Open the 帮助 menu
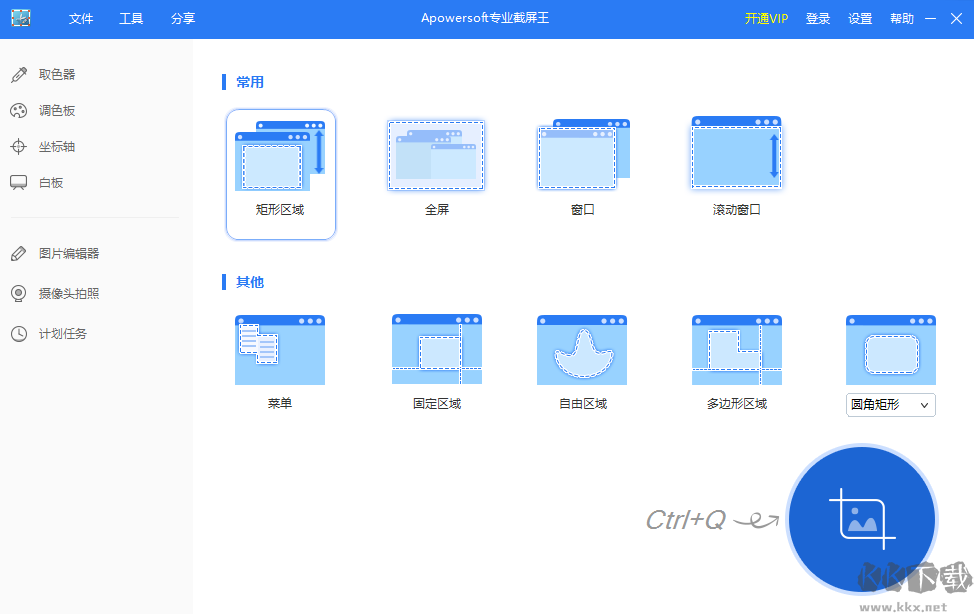The height and width of the screenshot is (614, 974). tap(901, 19)
